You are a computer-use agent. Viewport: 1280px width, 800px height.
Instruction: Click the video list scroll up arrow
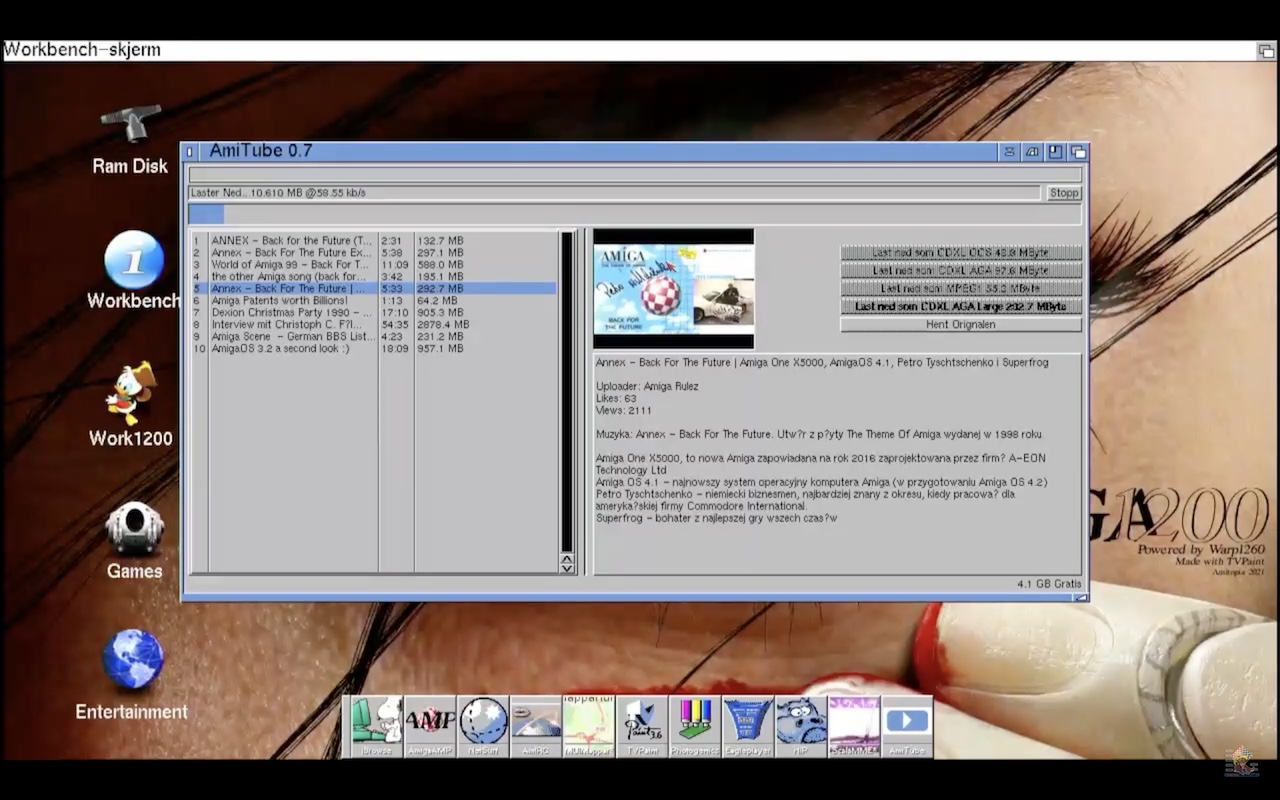567,557
